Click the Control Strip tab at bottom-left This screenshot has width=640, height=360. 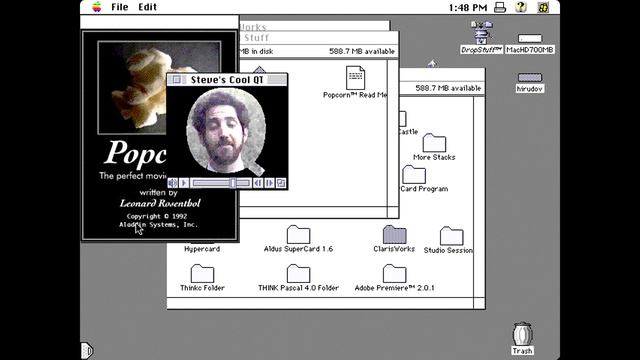[x=87, y=350]
